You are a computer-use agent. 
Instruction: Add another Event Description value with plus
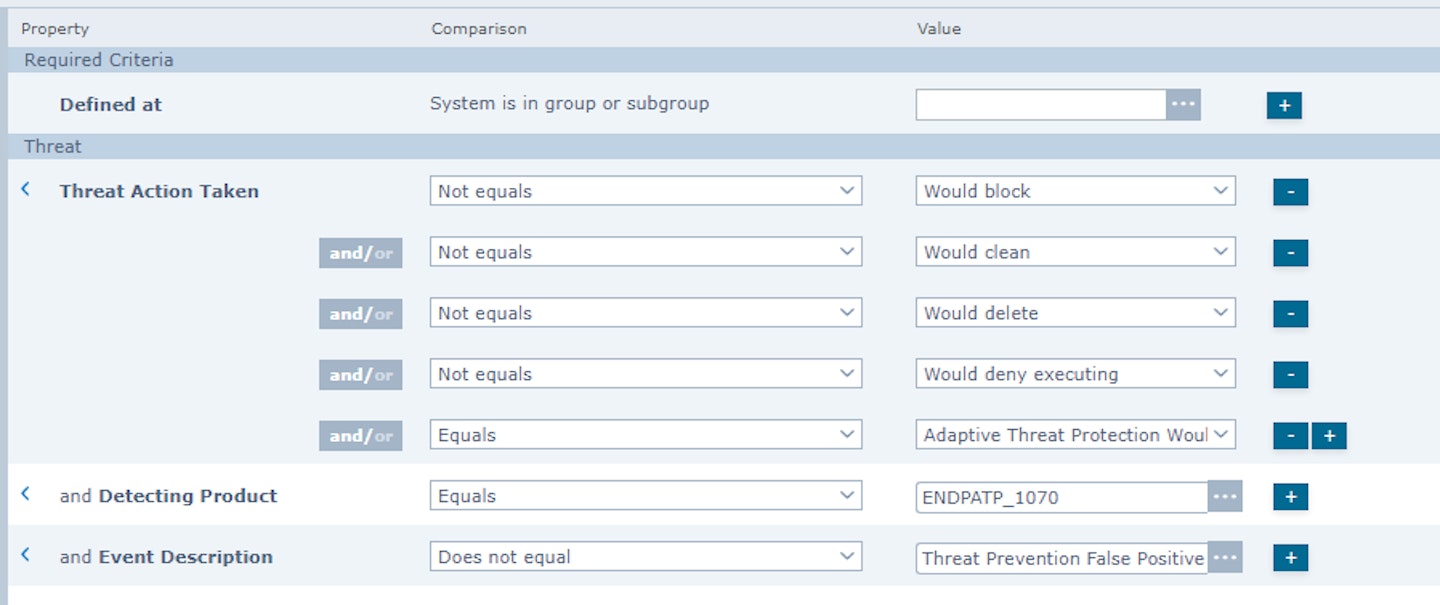[x=1290, y=558]
